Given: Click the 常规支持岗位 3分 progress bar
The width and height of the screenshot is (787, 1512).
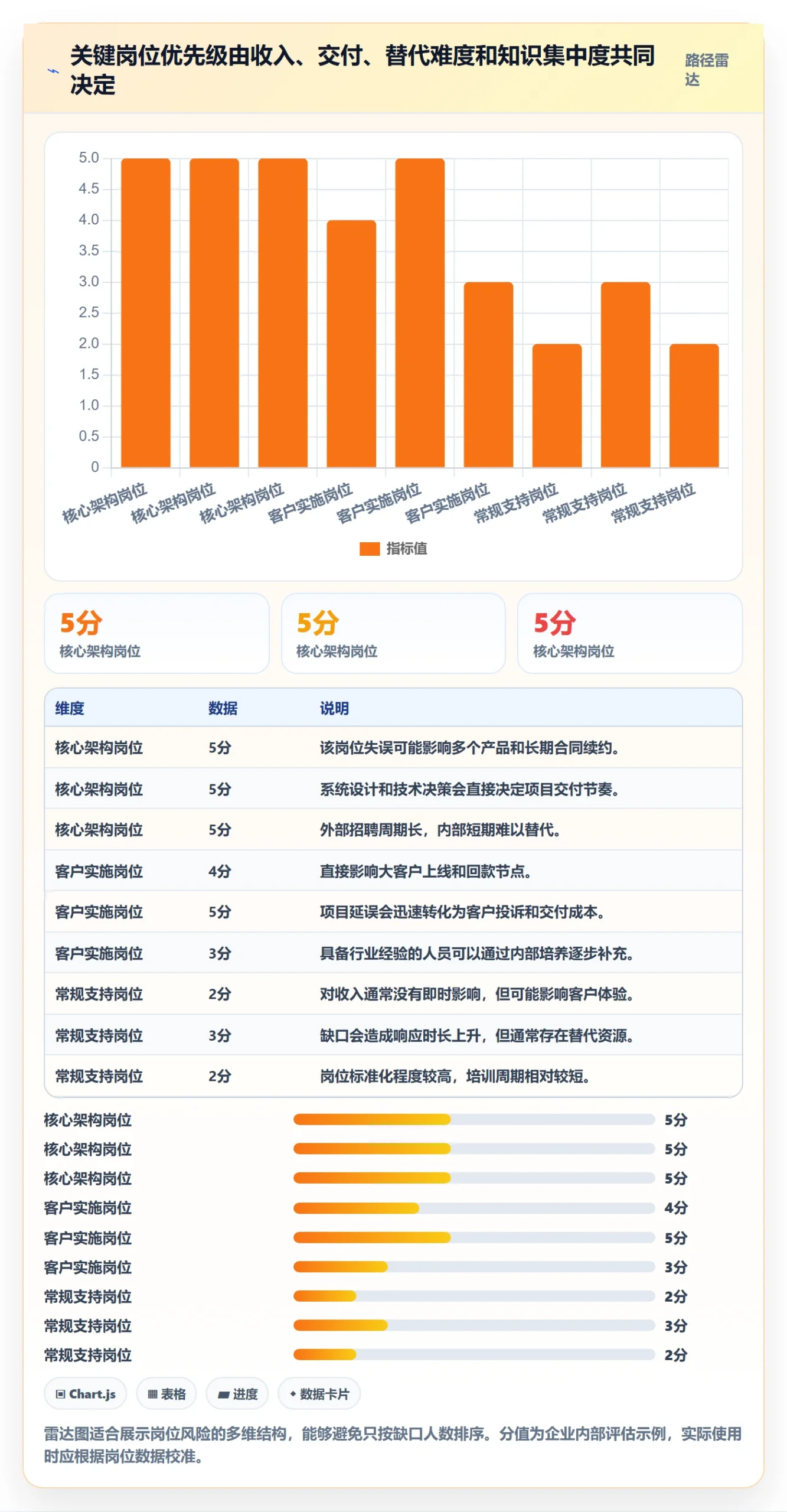Looking at the screenshot, I should tap(474, 1325).
